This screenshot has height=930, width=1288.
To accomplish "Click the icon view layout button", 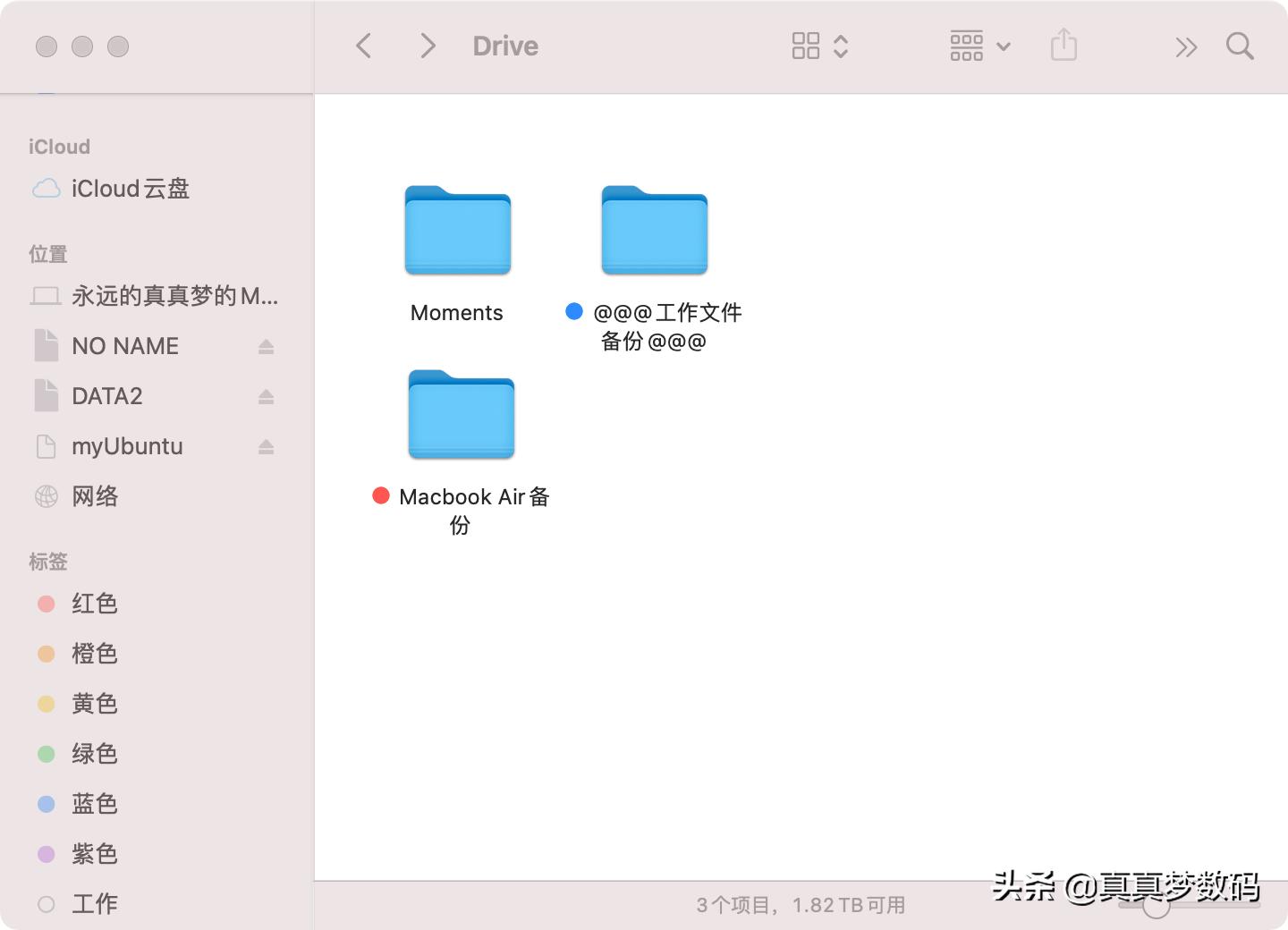I will pyautogui.click(x=806, y=46).
